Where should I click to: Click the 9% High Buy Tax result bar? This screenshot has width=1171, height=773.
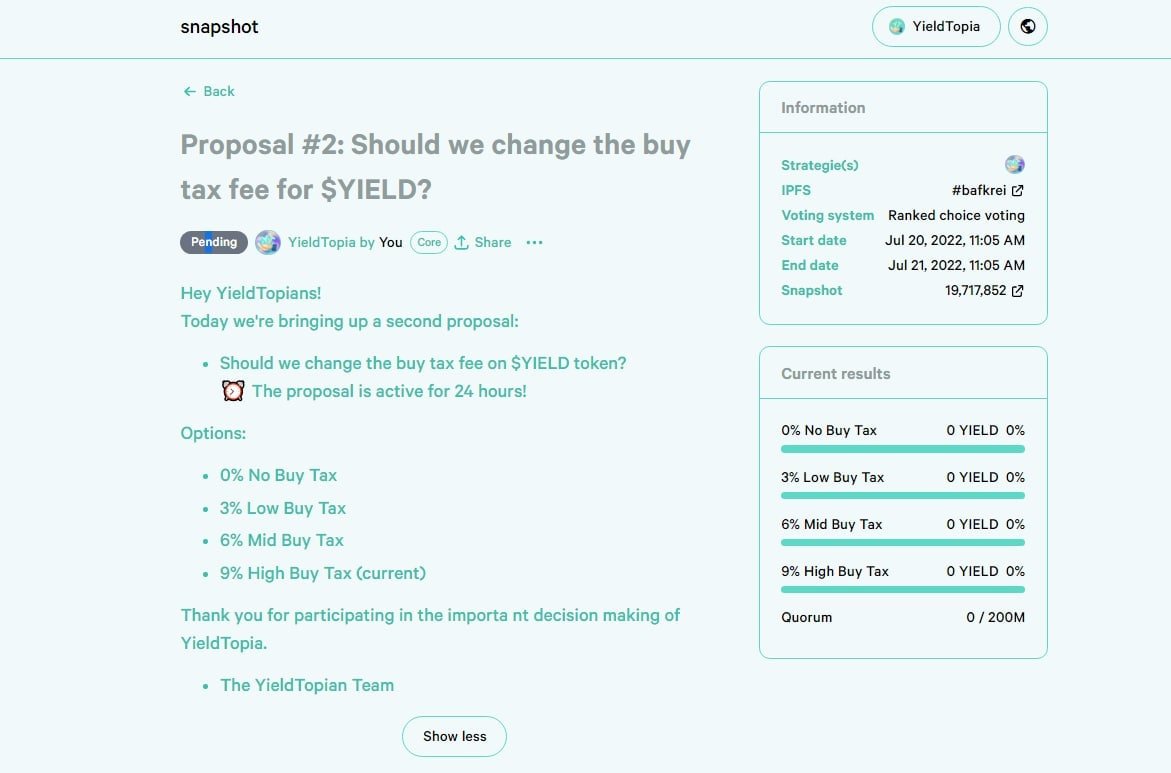[902, 590]
